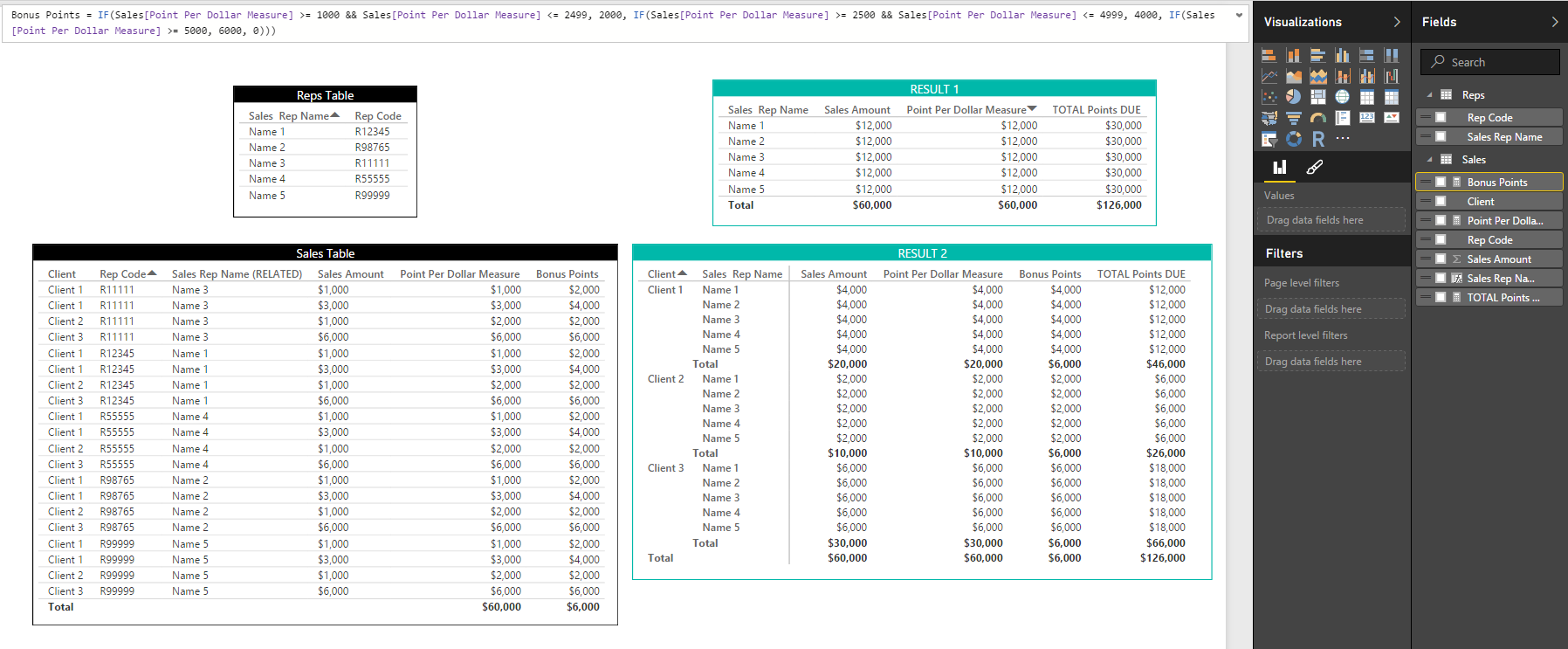
Task: Choose the stacked area chart visualization
Action: (1318, 76)
